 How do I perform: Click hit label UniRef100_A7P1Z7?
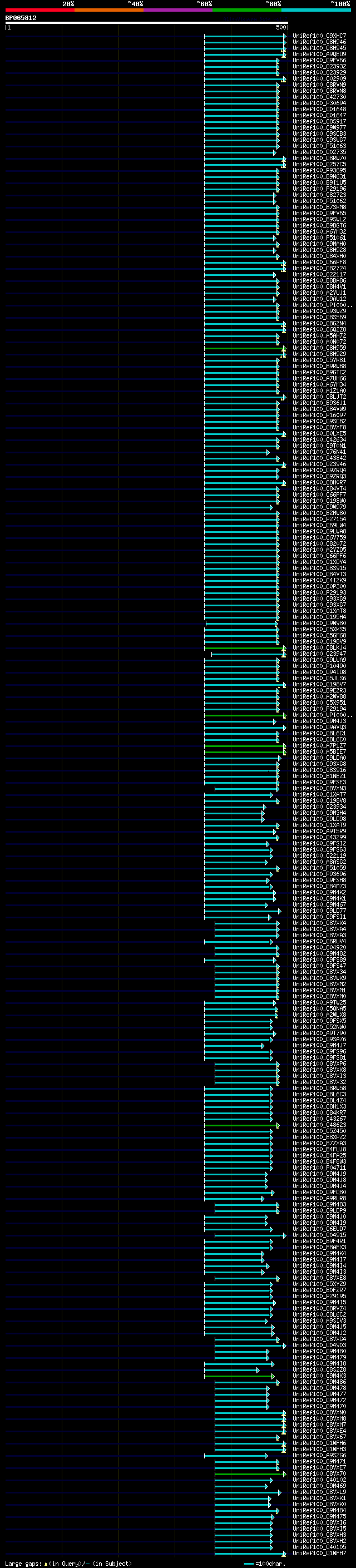[x=319, y=746]
